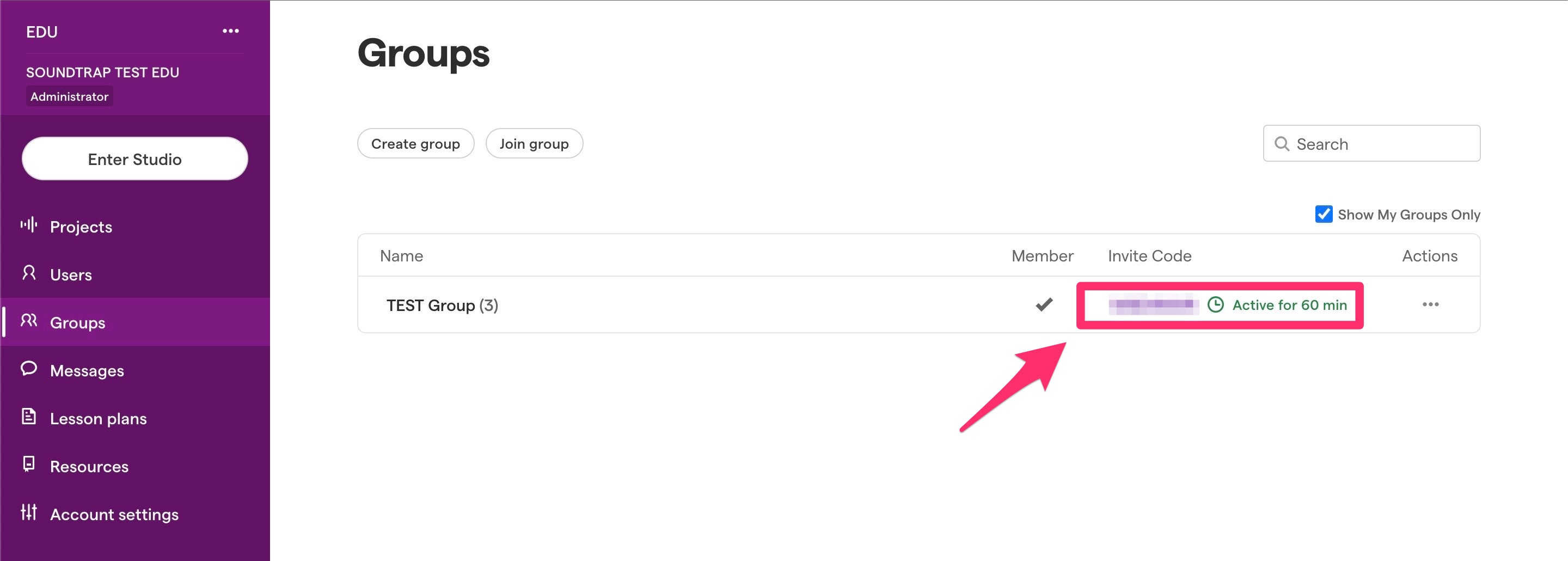This screenshot has height=561, width=1568.
Task: Open Account settings via the sliders icon
Action: coord(29,514)
